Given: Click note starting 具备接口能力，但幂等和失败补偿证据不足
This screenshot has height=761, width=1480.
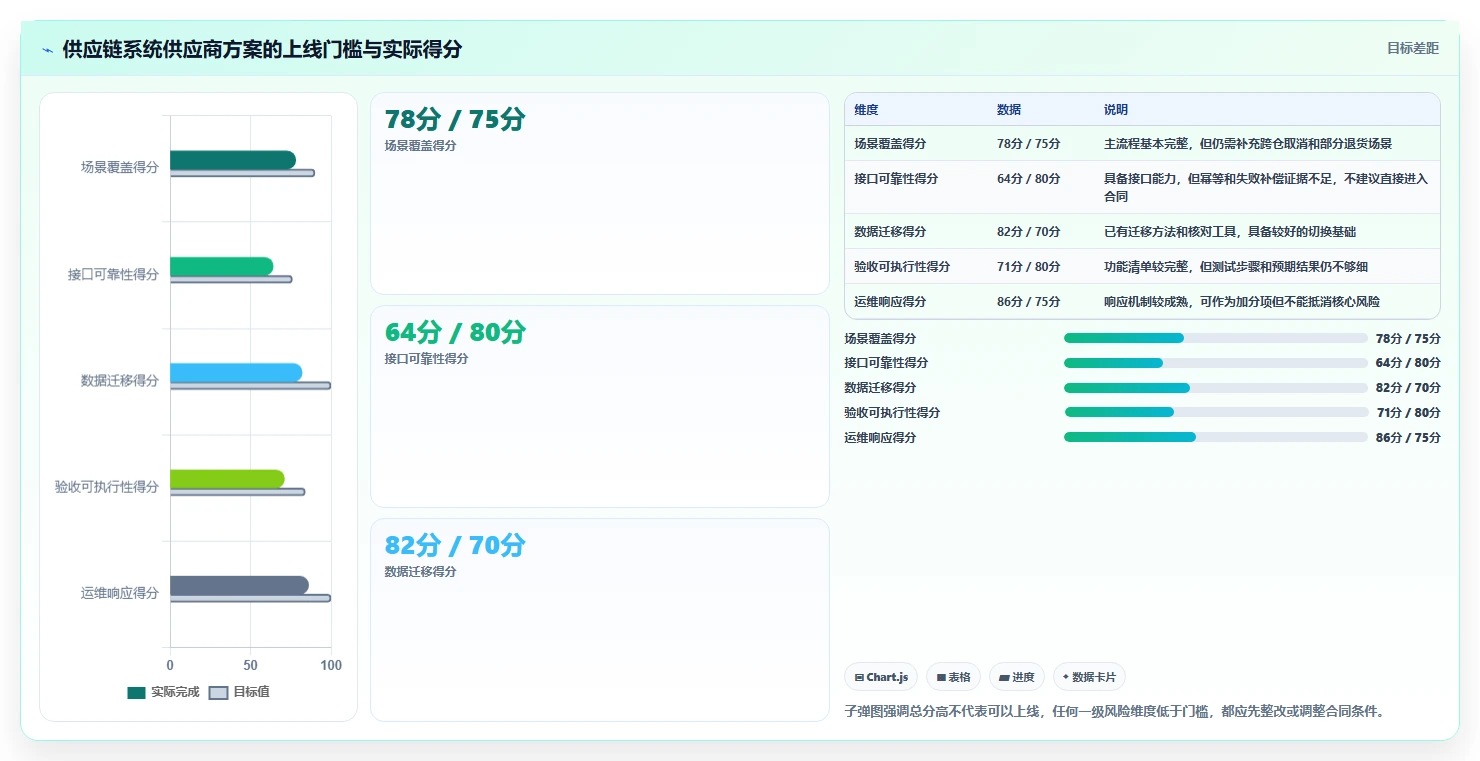Looking at the screenshot, I should tap(1266, 188).
